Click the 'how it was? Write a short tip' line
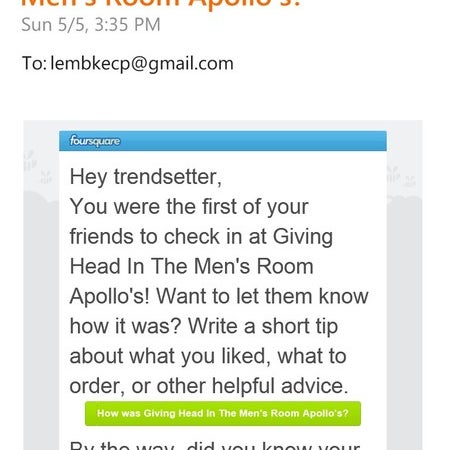 [204, 326]
